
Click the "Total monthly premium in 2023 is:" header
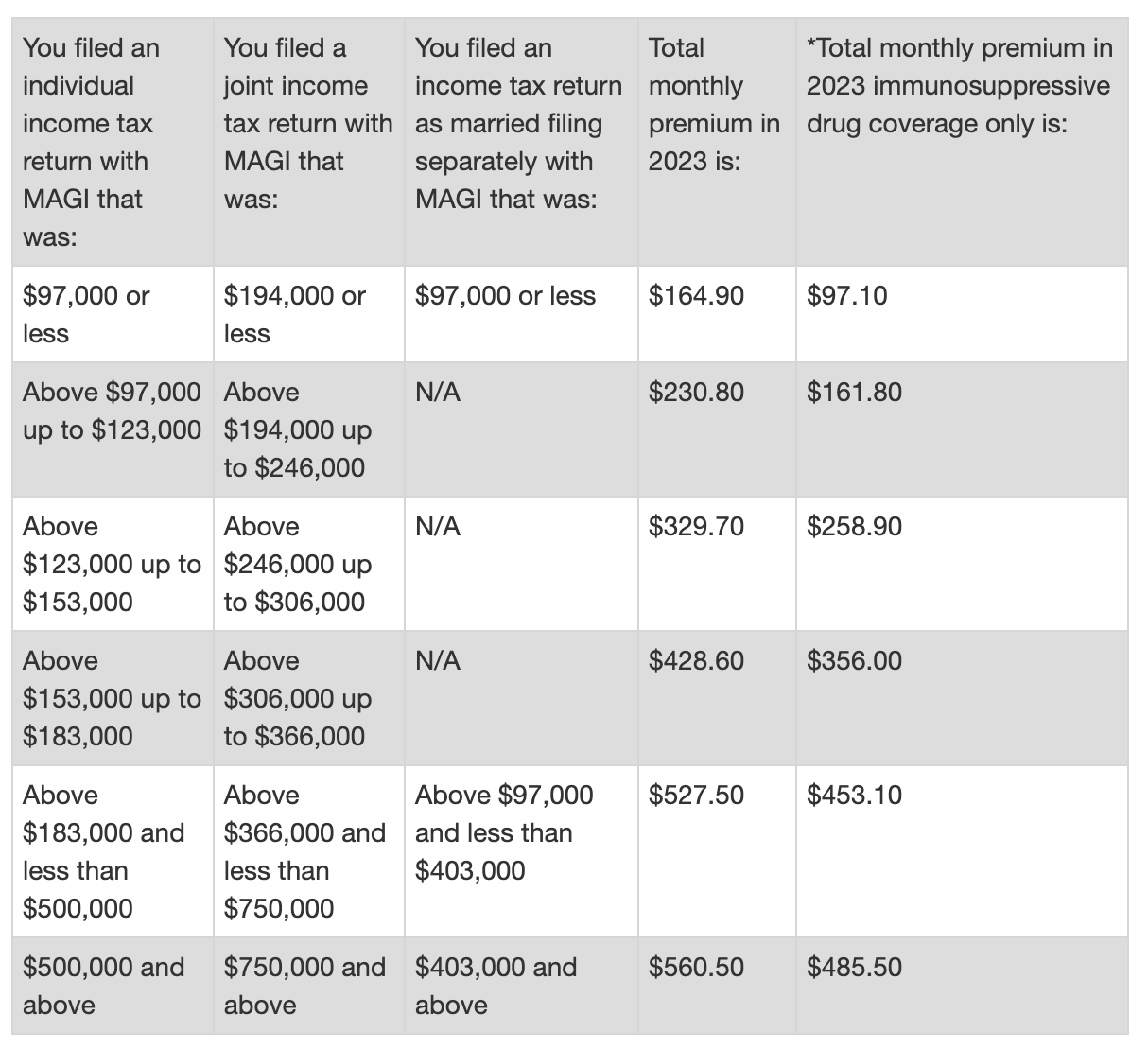[714, 104]
